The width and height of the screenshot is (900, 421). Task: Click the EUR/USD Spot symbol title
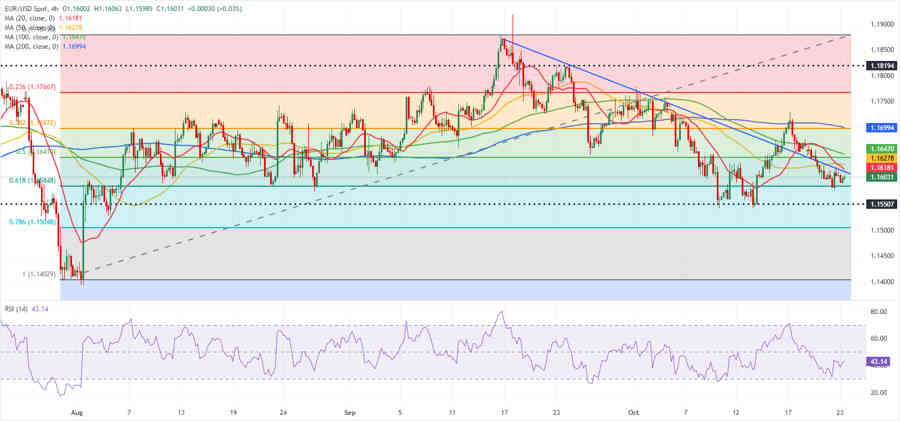click(x=27, y=6)
